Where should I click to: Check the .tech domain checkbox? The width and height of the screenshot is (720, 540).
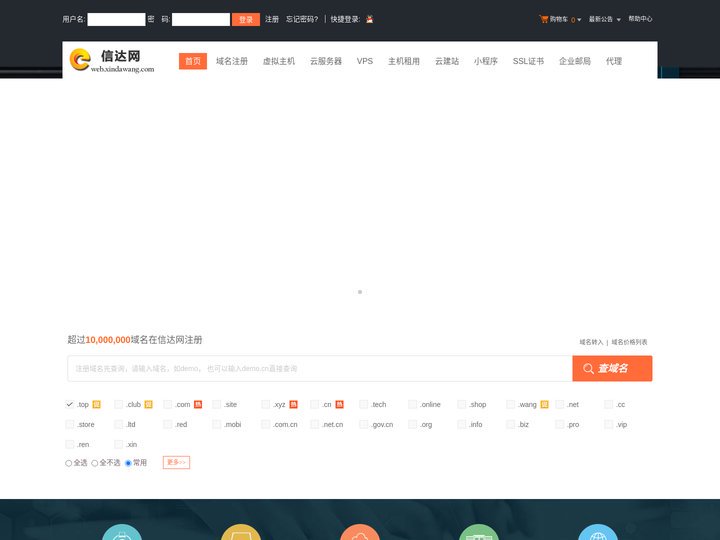pyautogui.click(x=364, y=405)
